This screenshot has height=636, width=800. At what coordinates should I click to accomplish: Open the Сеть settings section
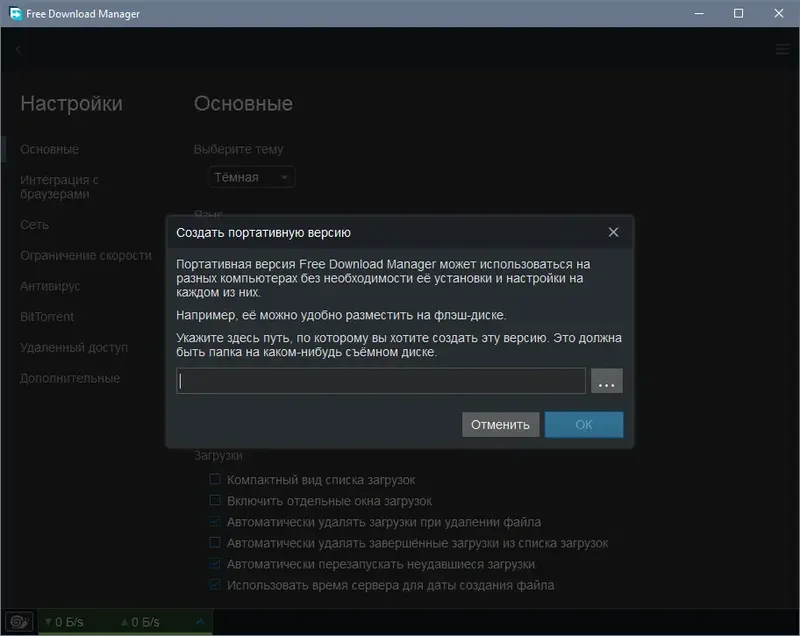(x=35, y=225)
